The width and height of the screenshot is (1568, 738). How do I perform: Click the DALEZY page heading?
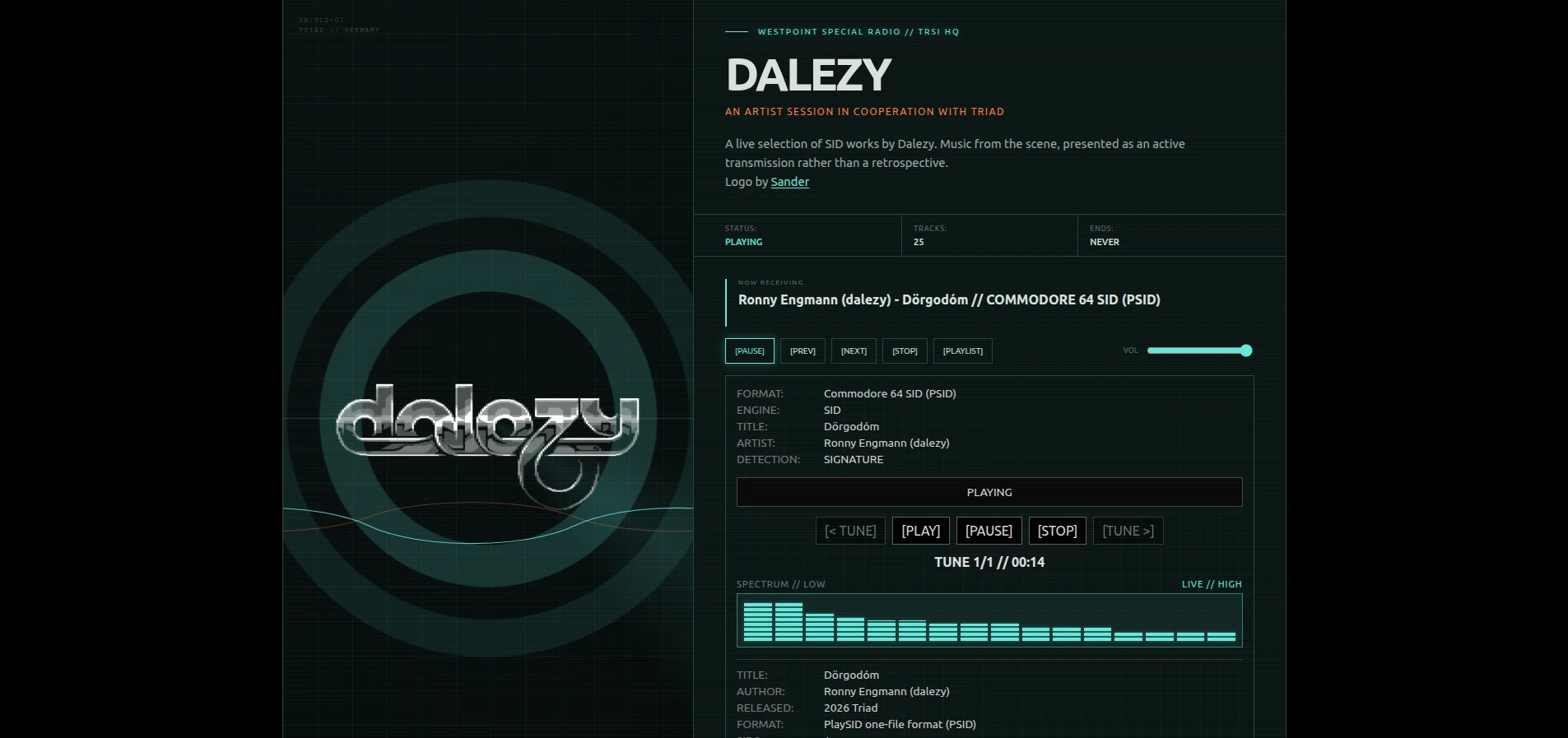(808, 76)
